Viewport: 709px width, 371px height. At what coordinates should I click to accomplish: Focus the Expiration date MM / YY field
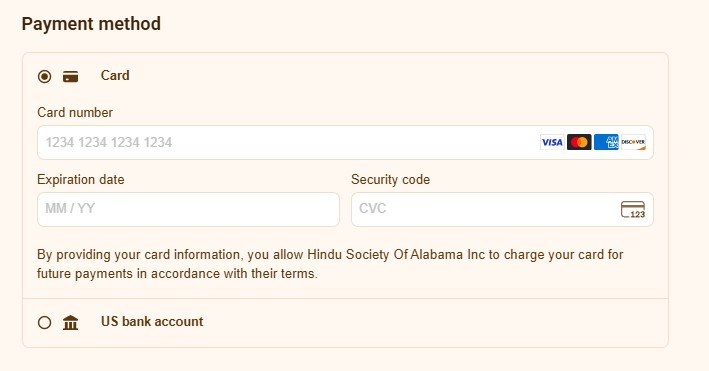pyautogui.click(x=189, y=209)
